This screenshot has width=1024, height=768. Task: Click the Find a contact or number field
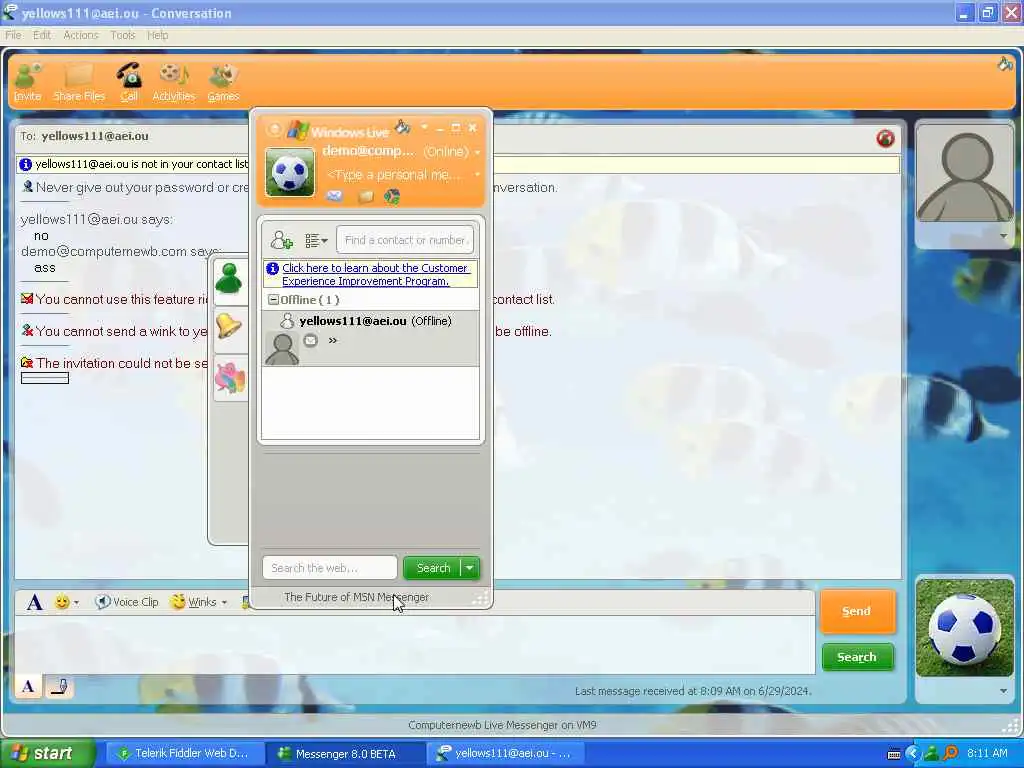pos(405,240)
